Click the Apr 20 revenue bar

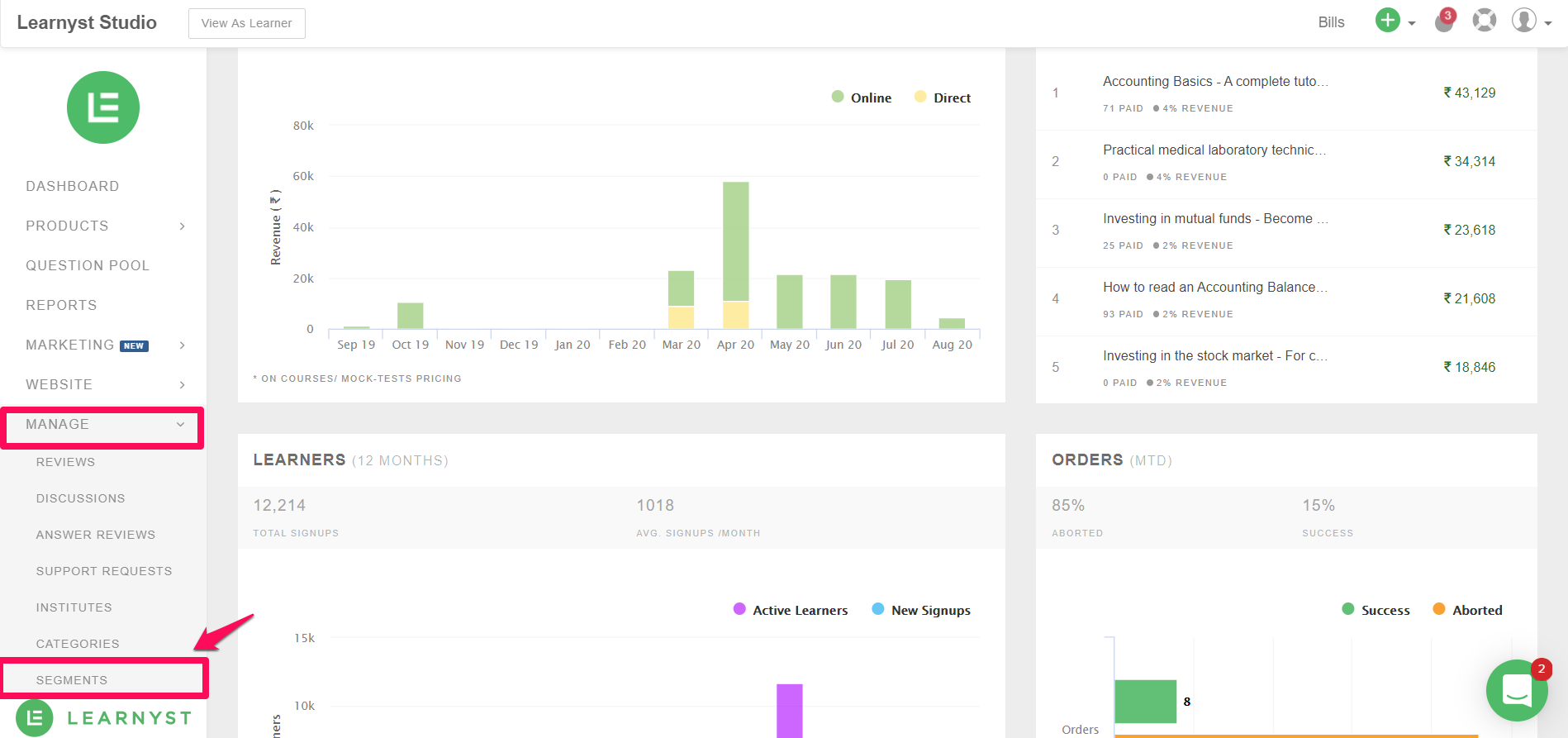pos(735,255)
